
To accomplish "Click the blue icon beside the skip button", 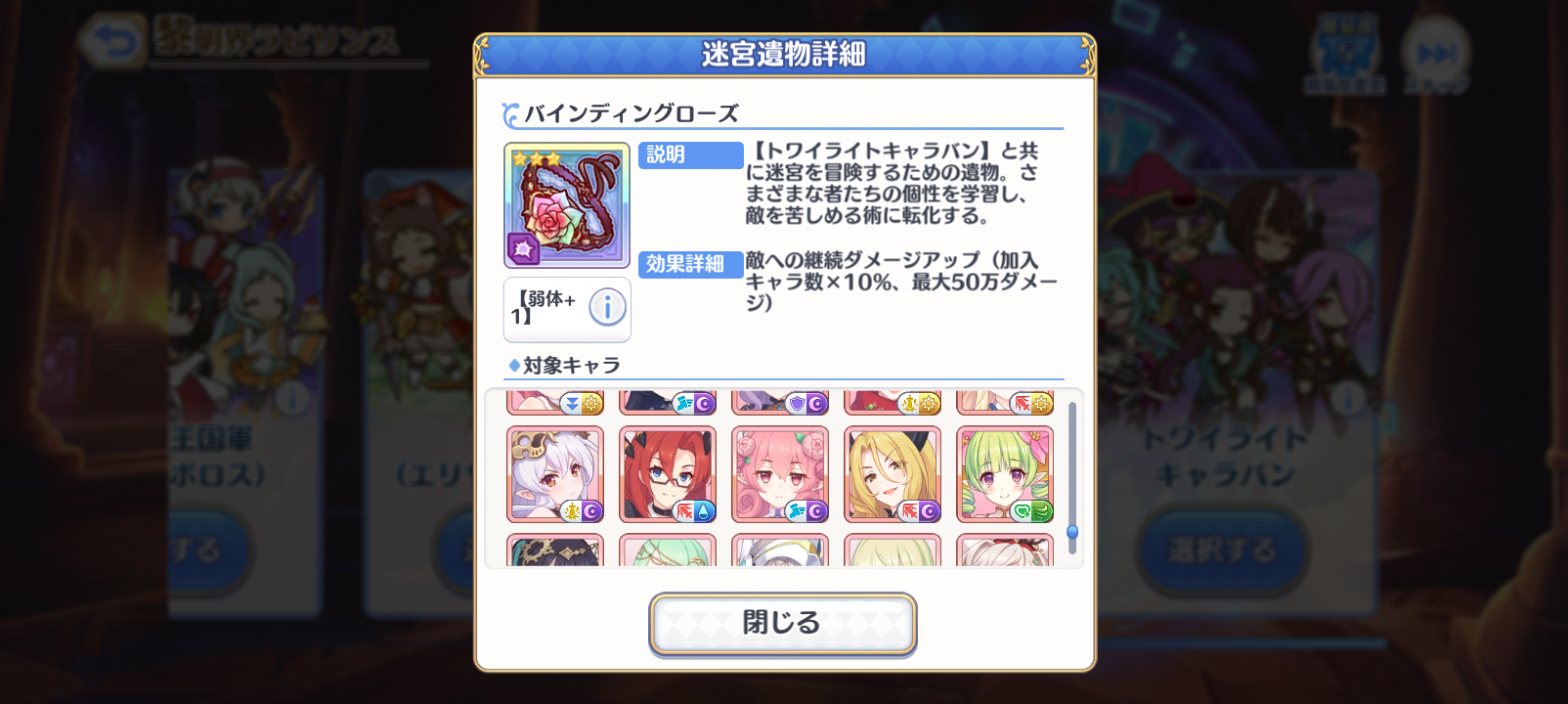I will (1346, 52).
